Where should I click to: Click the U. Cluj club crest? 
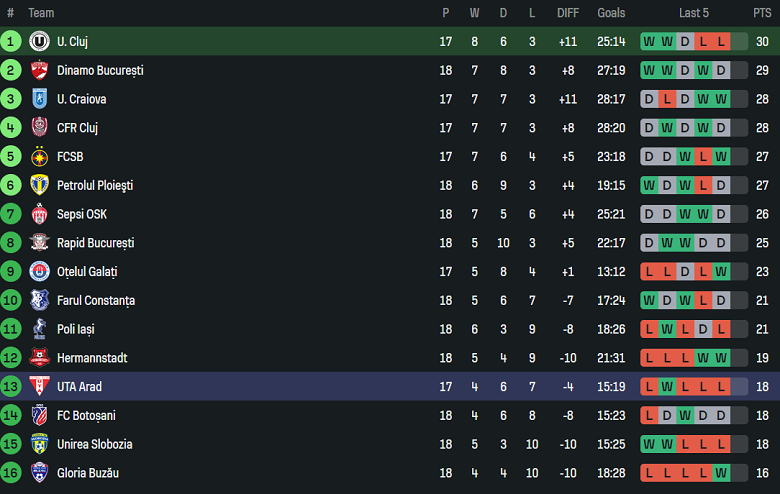coord(40,41)
